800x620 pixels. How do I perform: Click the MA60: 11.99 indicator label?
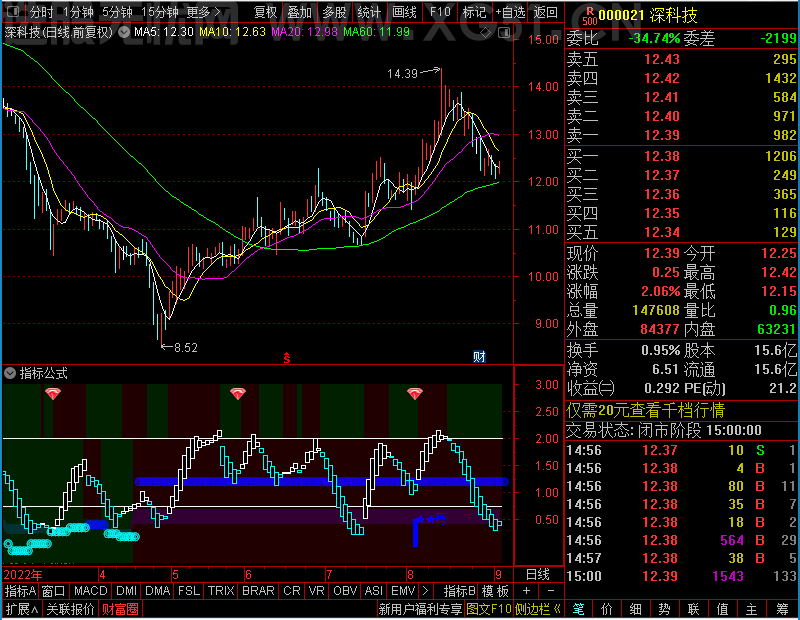coord(377,32)
